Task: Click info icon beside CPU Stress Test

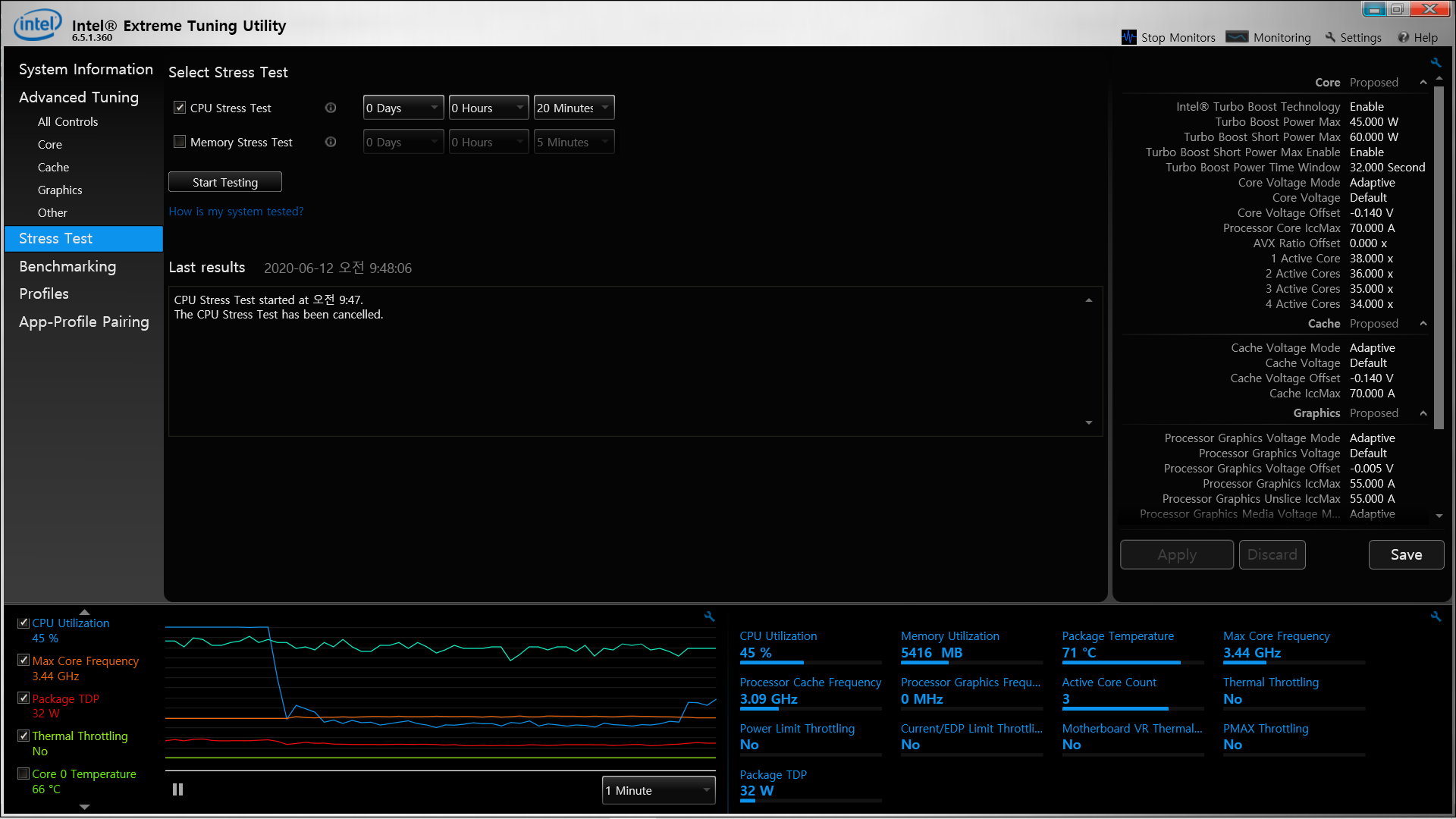Action: [x=331, y=108]
